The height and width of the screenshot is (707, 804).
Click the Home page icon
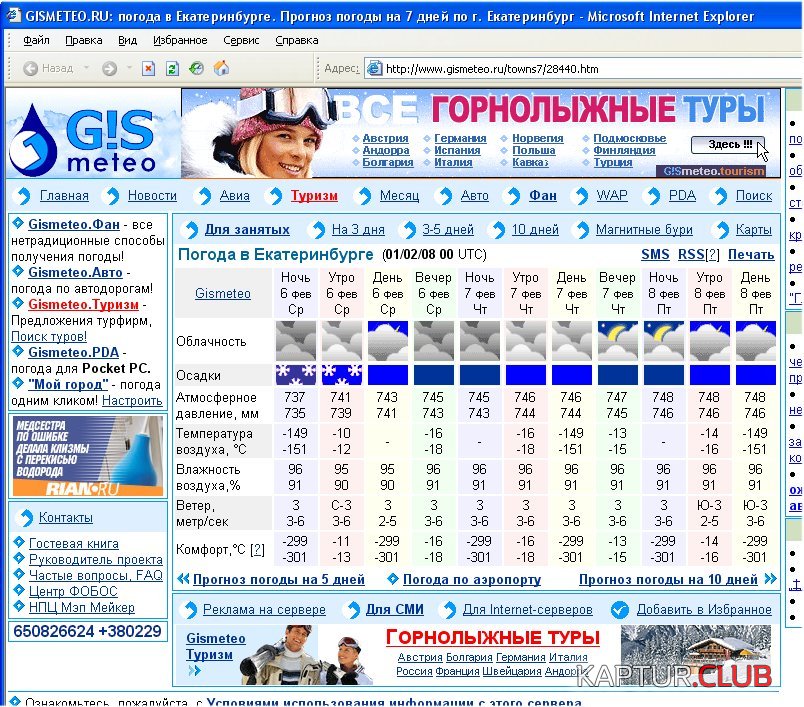click(221, 68)
